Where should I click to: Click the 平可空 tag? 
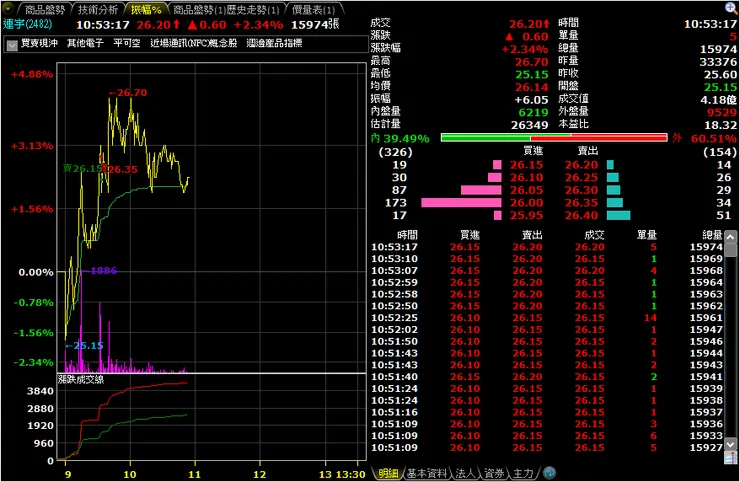point(127,43)
